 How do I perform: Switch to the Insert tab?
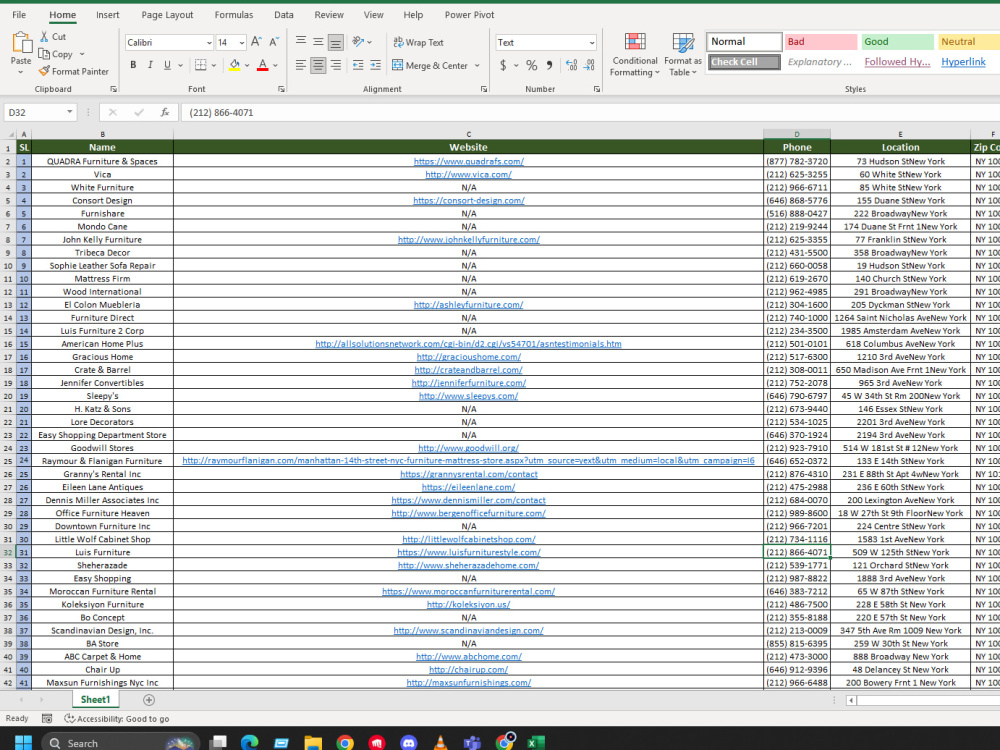click(108, 15)
